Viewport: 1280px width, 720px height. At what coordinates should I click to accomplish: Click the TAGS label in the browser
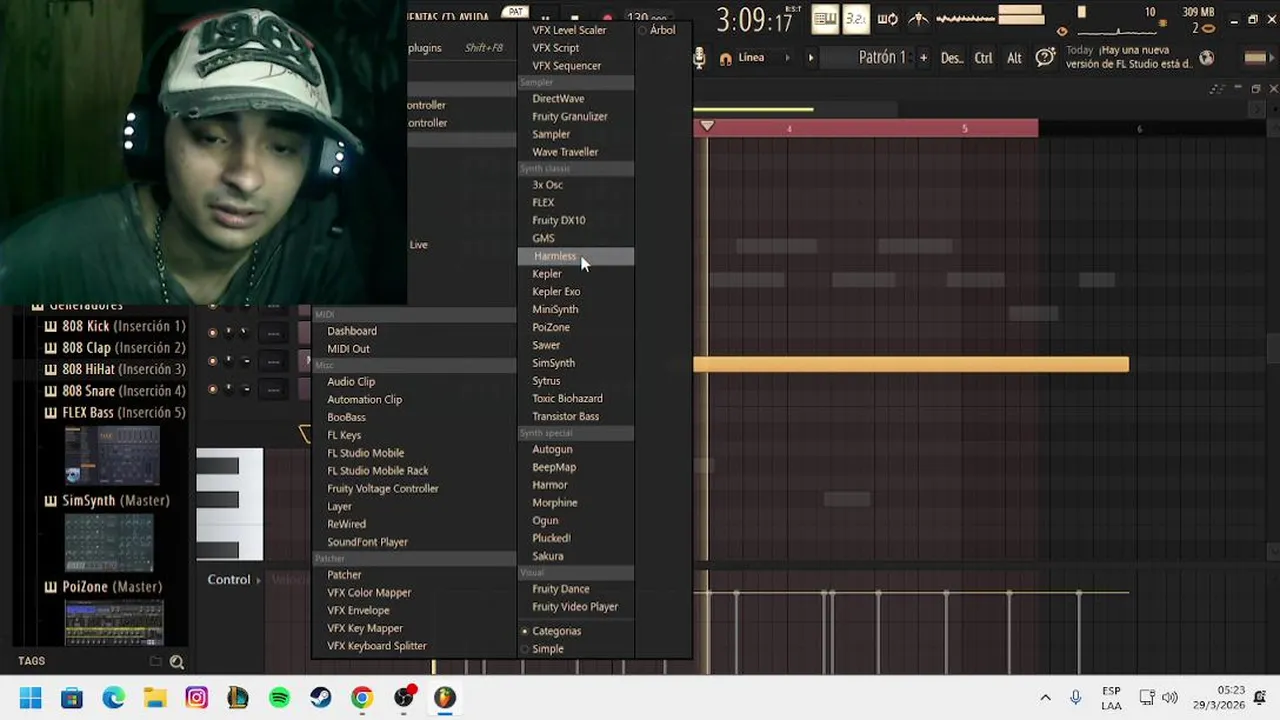31,661
